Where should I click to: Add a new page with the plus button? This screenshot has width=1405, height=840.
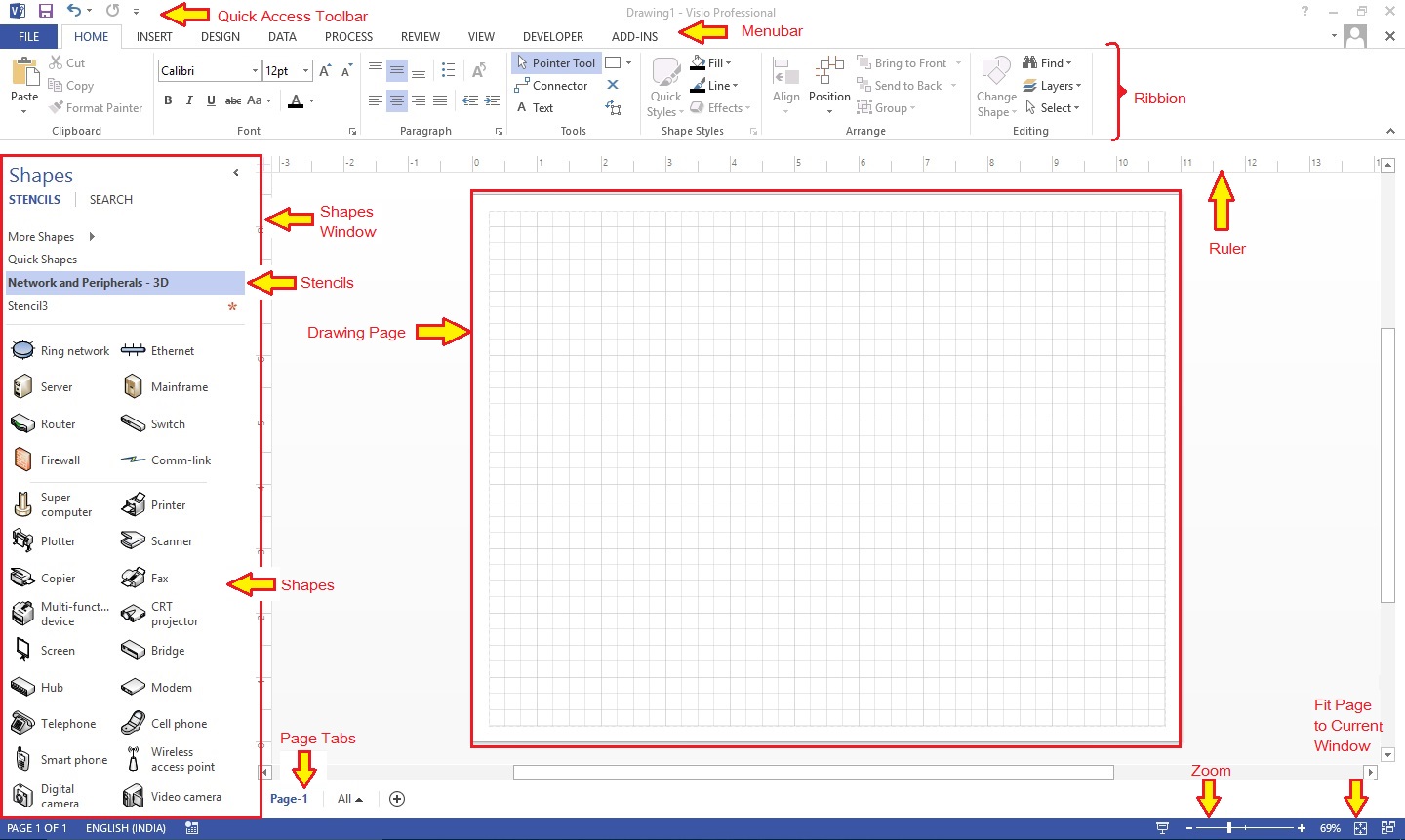[x=396, y=798]
